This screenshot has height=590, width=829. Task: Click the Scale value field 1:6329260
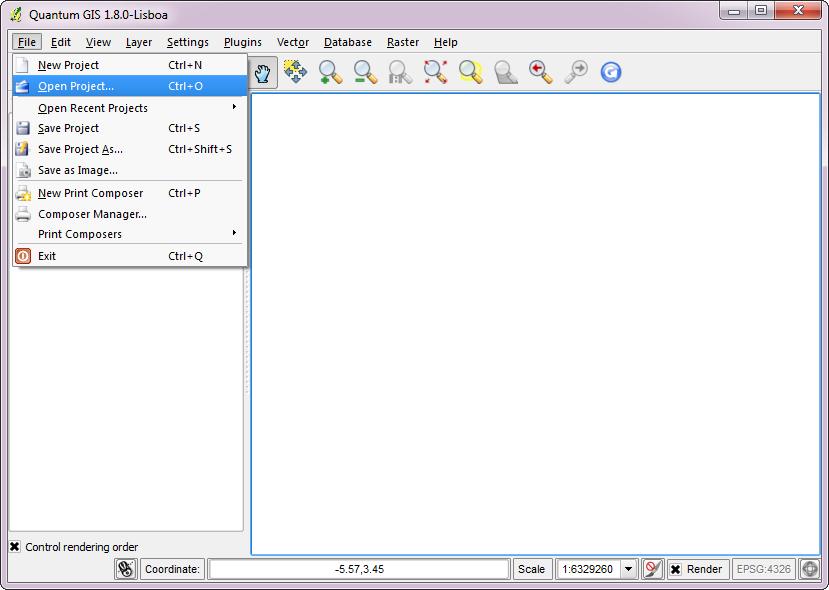click(x=588, y=569)
